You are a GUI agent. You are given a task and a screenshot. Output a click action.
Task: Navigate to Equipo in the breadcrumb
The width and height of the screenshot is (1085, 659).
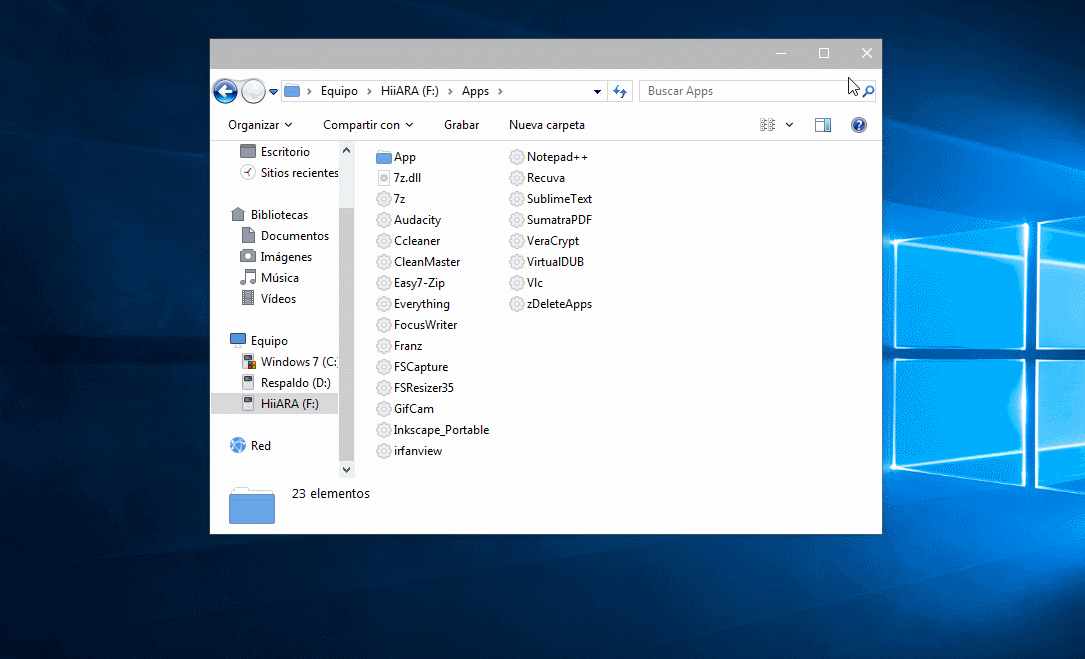tap(339, 91)
